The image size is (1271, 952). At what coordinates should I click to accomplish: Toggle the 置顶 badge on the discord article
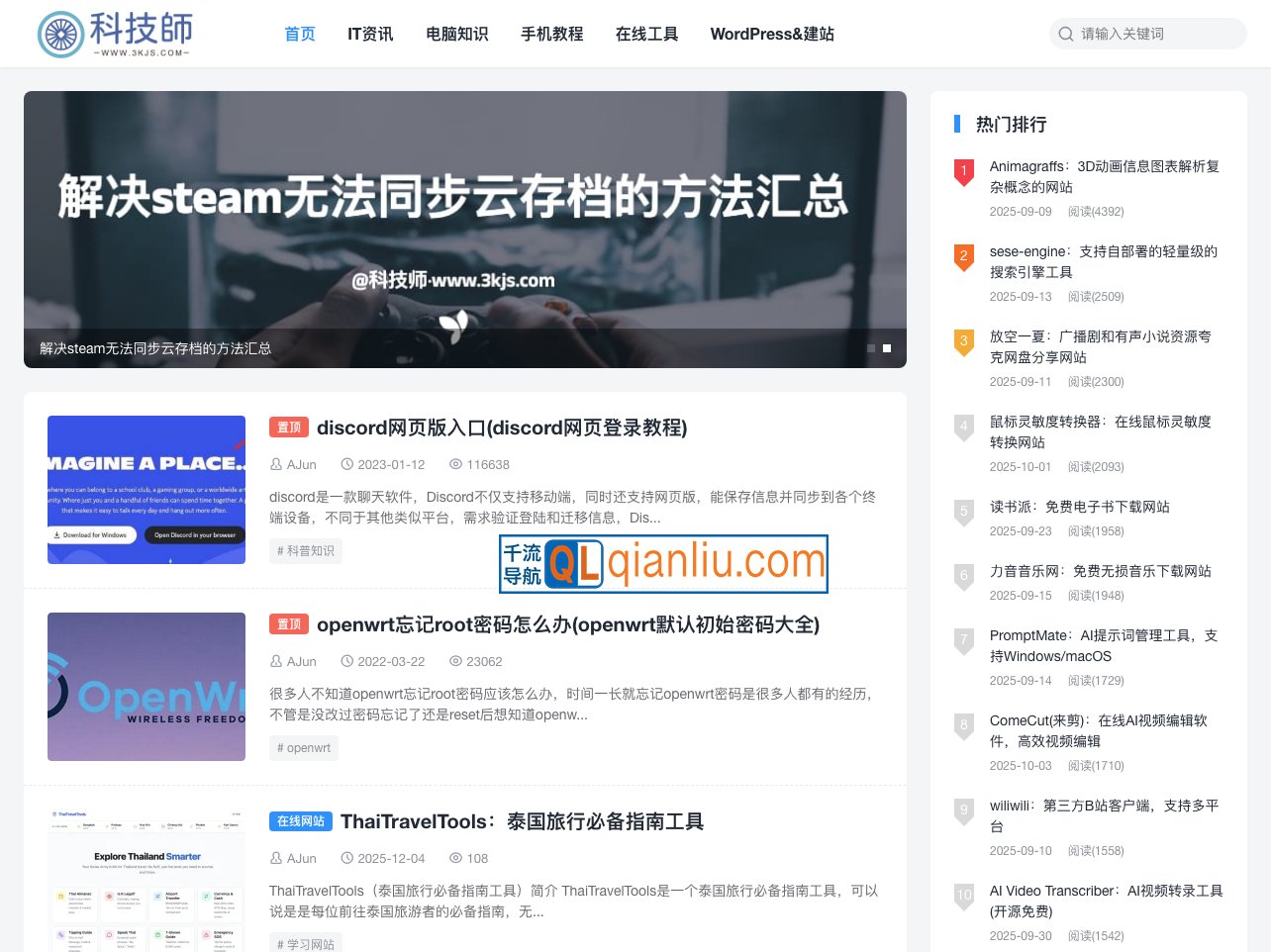(x=288, y=427)
